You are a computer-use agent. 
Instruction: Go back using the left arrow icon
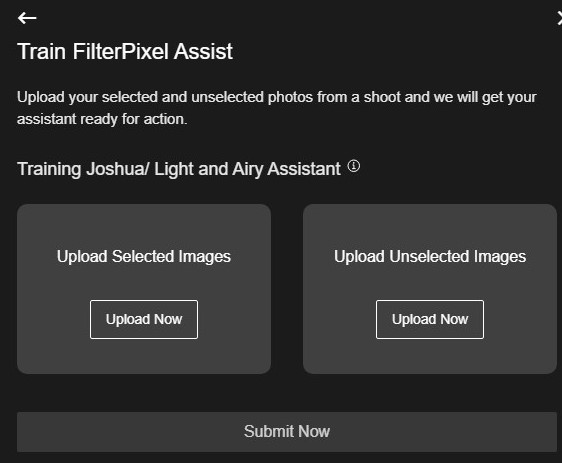click(27, 18)
